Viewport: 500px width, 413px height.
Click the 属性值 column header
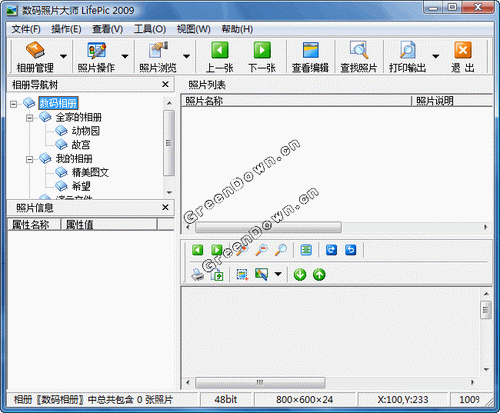click(x=109, y=224)
